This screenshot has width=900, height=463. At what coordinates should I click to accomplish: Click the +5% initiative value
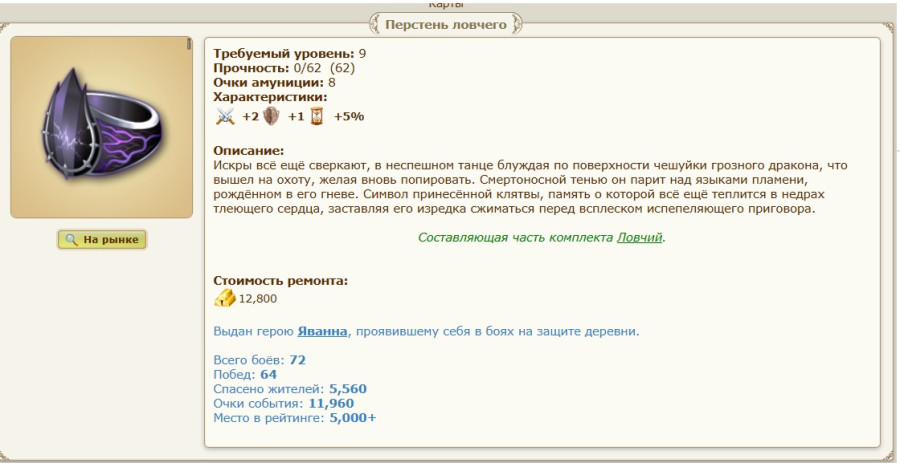(349, 116)
